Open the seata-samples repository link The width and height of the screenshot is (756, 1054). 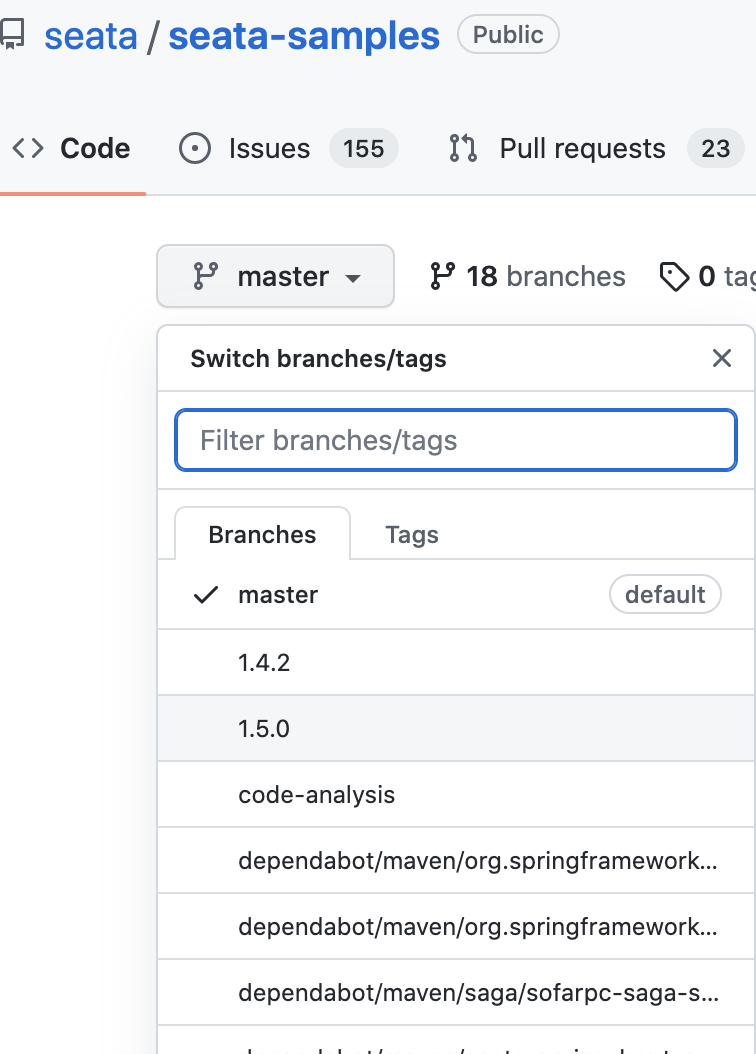pos(304,36)
